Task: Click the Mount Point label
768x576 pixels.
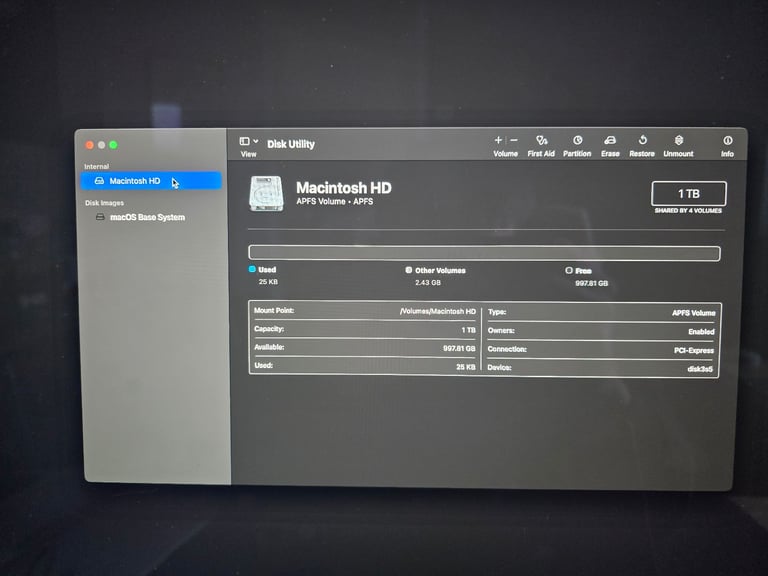Action: [274, 310]
